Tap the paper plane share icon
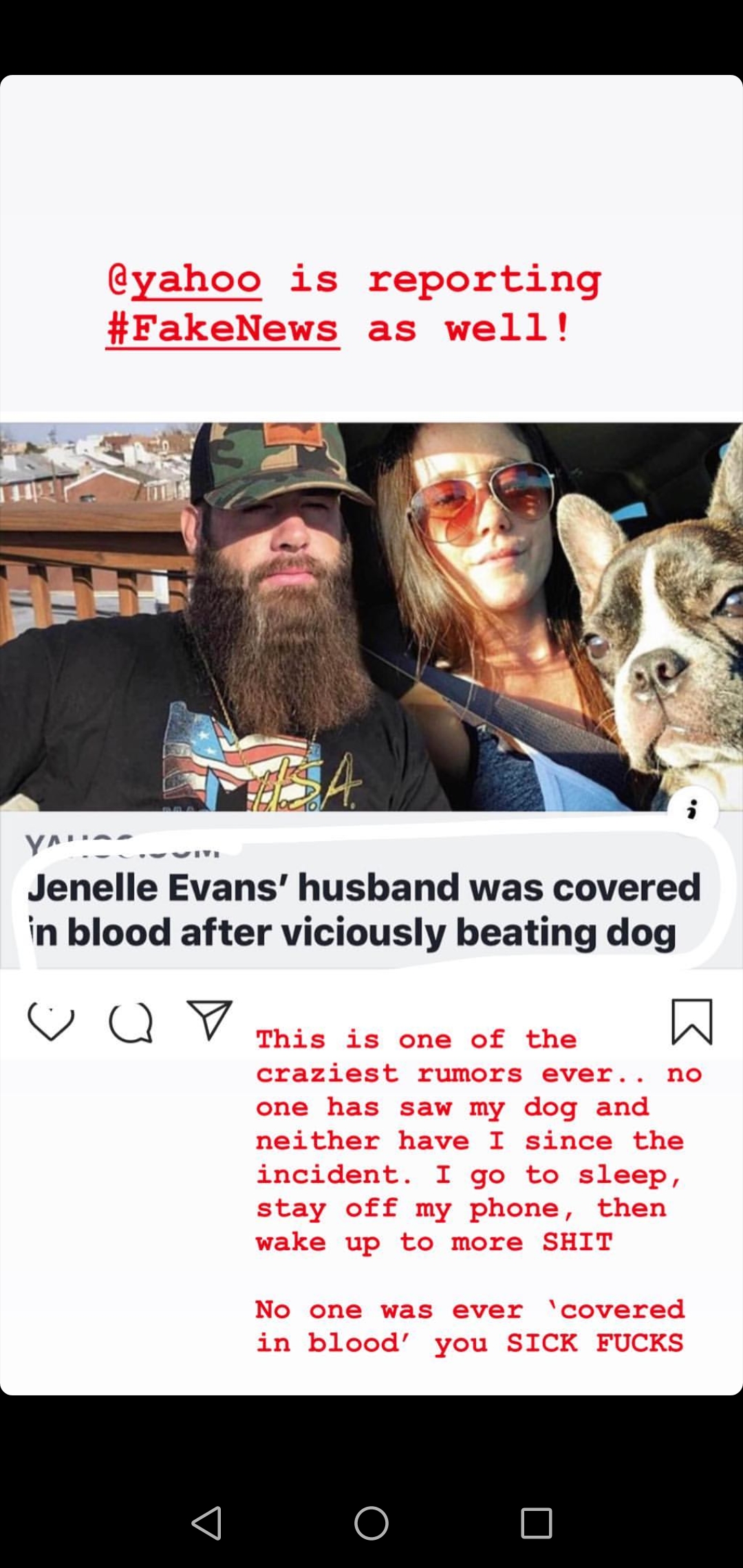The height and width of the screenshot is (1568, 743). click(209, 1019)
